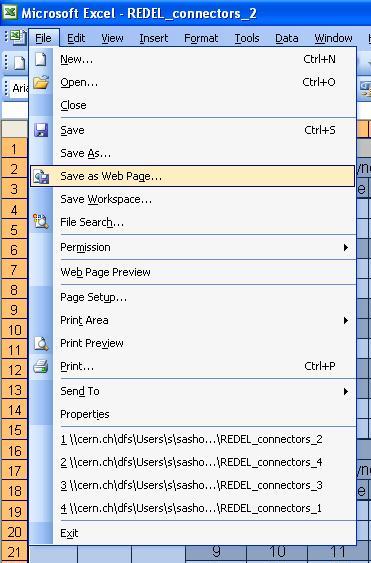This screenshot has height=563, width=371.
Task: Click the cell containing 10 in row 21
Action: coord(277,553)
